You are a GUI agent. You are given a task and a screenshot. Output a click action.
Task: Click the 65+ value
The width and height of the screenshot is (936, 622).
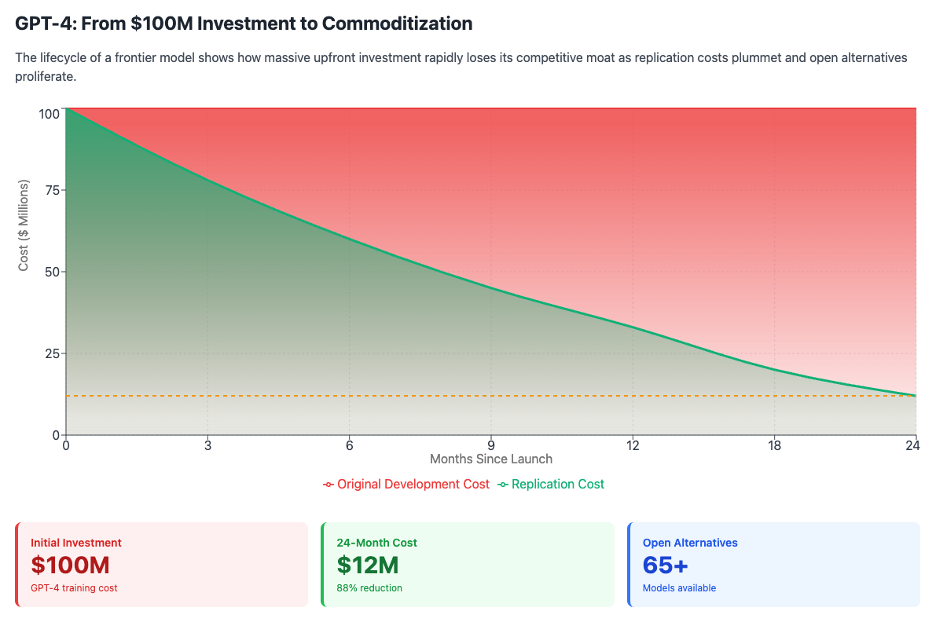pos(666,565)
